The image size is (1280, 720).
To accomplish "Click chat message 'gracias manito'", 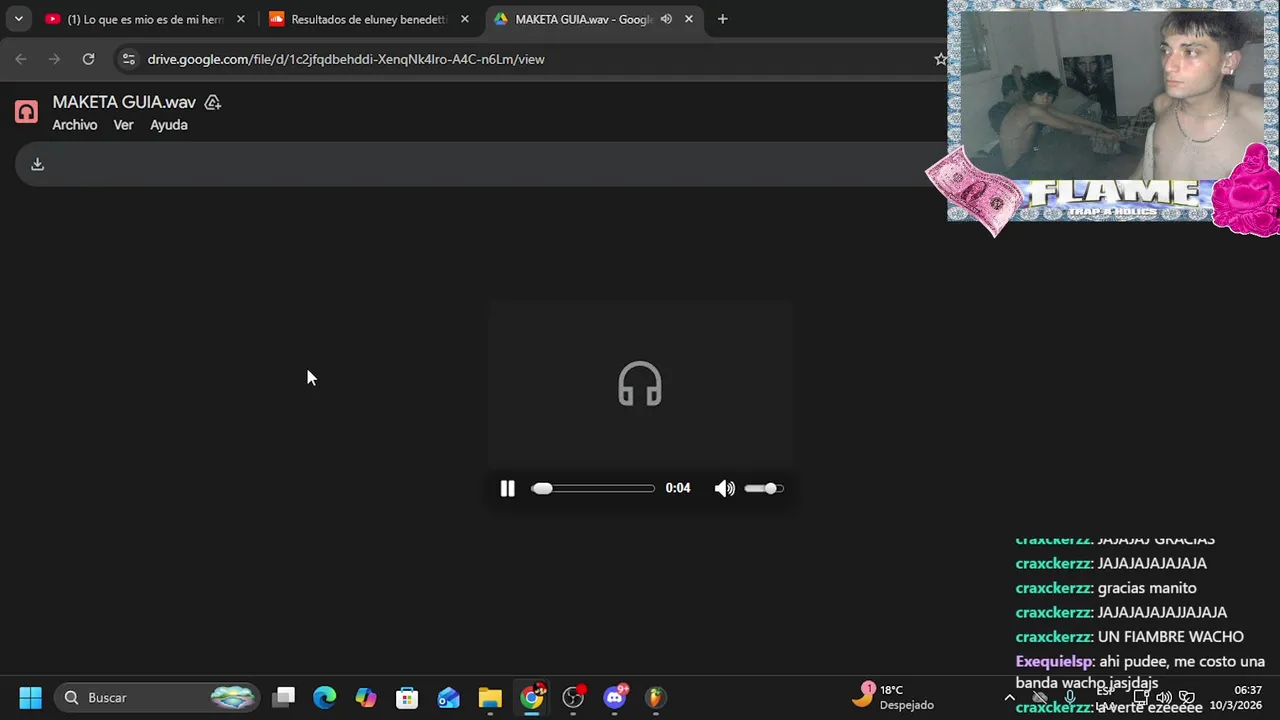I will [x=1147, y=588].
